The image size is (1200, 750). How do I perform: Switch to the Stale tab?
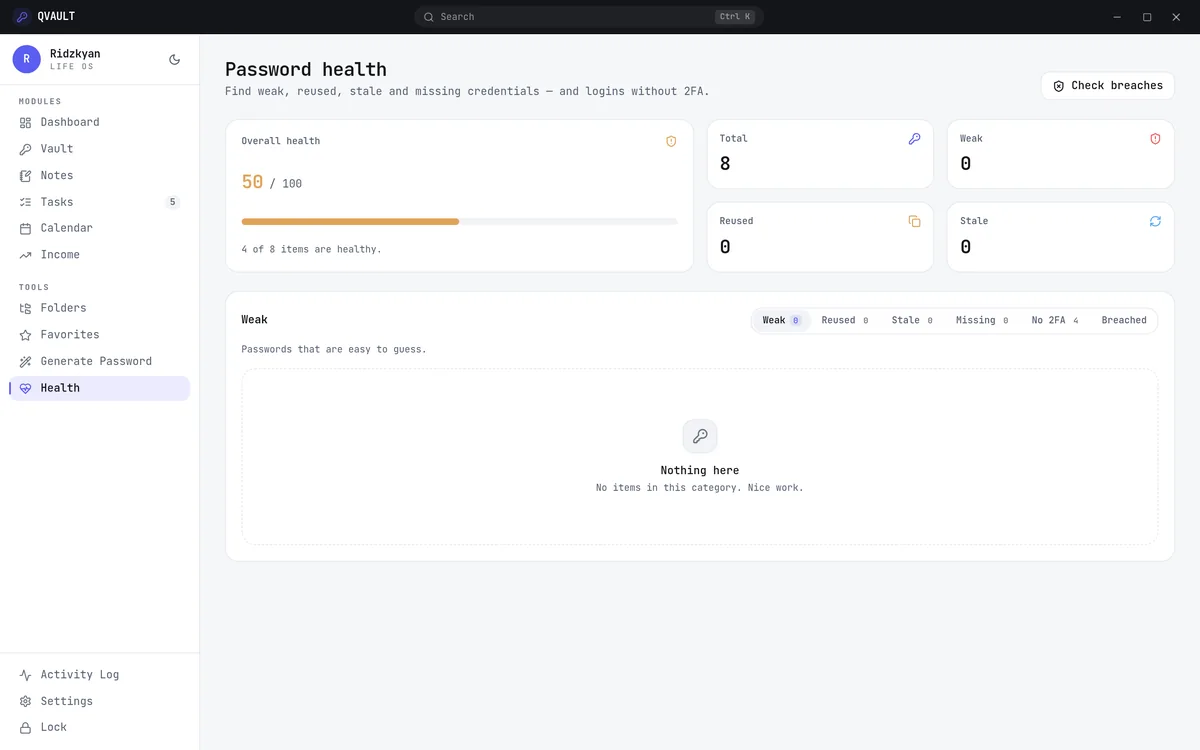pyautogui.click(x=912, y=320)
